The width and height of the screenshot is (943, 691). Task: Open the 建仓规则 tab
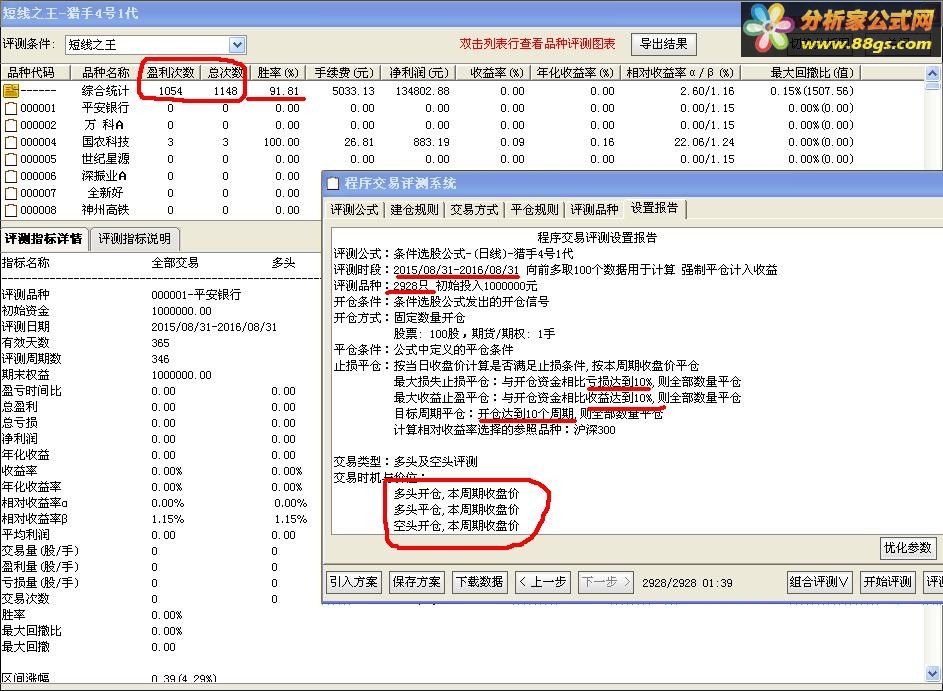click(414, 209)
